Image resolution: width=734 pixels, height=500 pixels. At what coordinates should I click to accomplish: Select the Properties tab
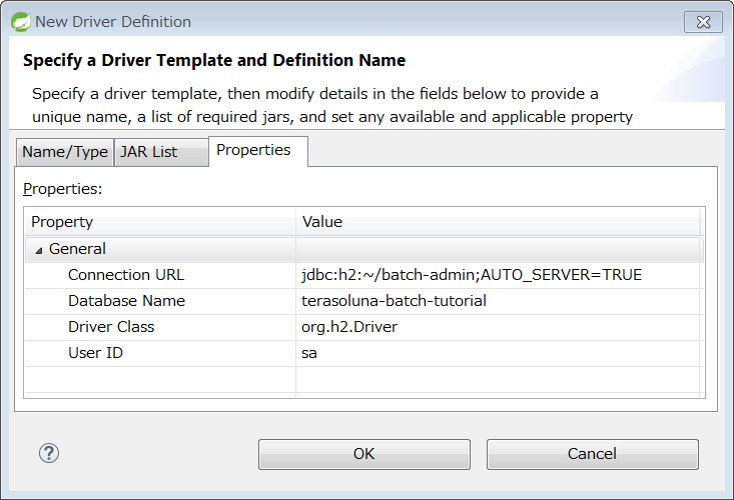pyautogui.click(x=258, y=151)
